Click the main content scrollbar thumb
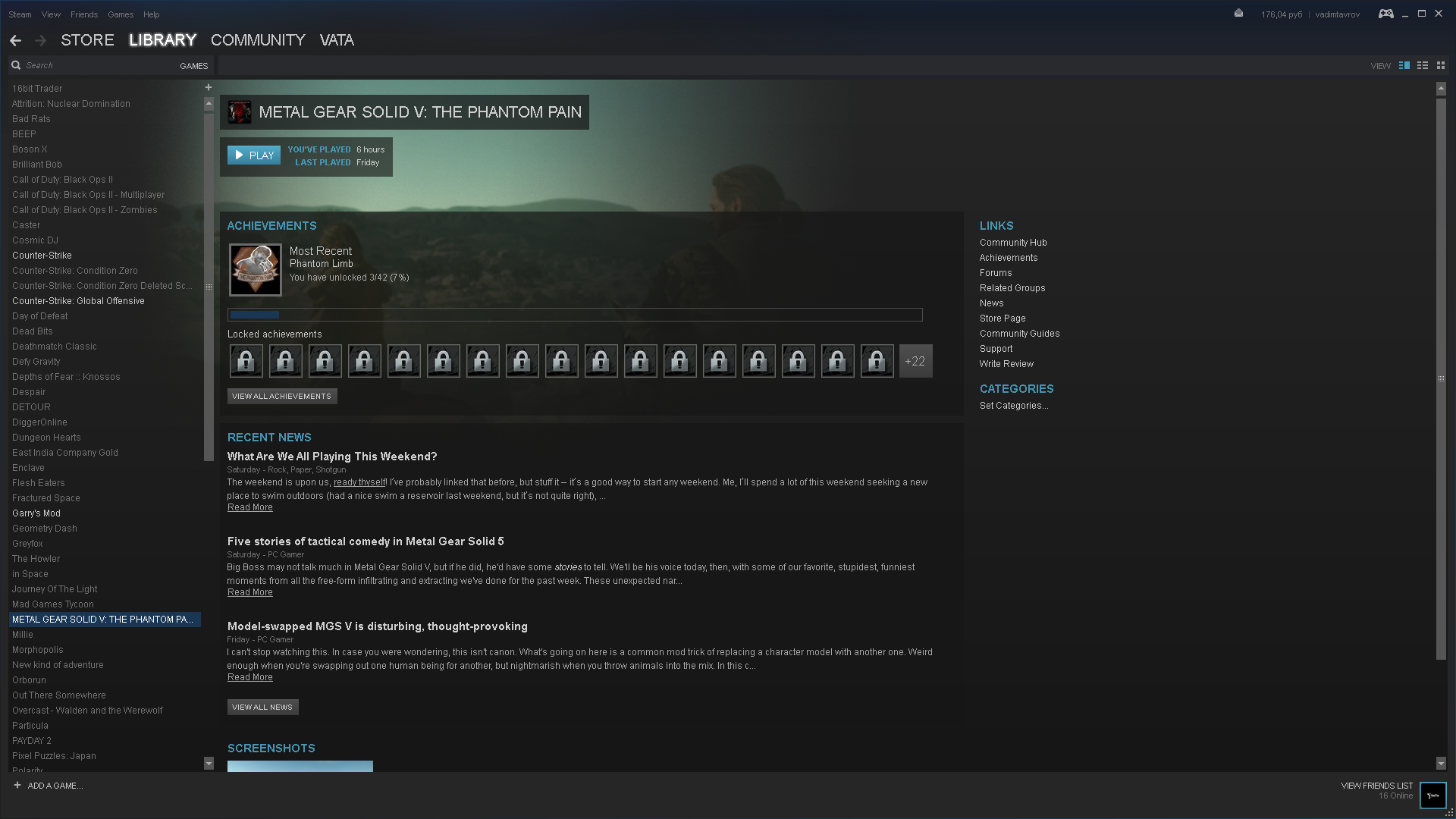 1441,378
